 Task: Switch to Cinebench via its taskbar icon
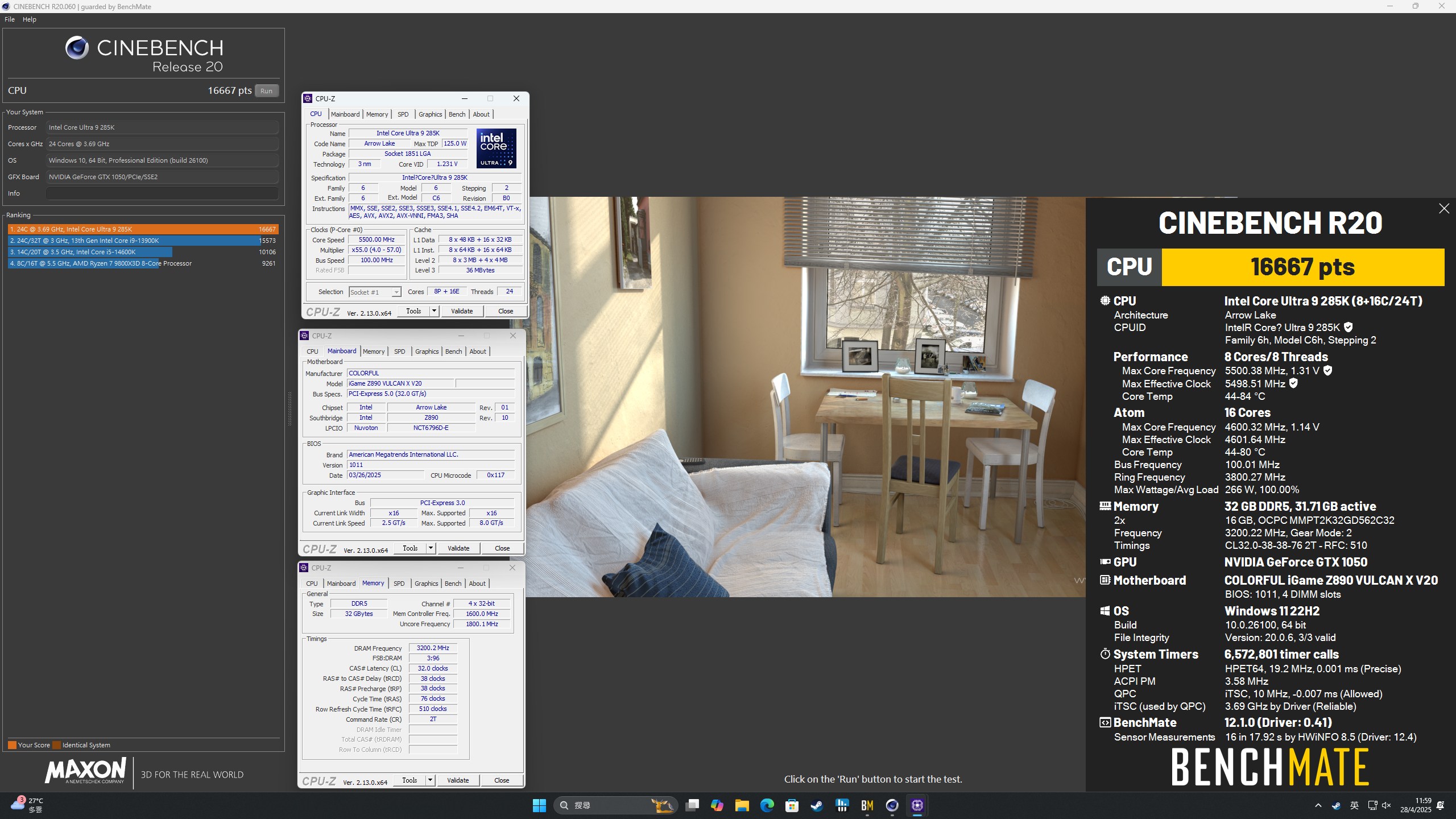(892, 805)
